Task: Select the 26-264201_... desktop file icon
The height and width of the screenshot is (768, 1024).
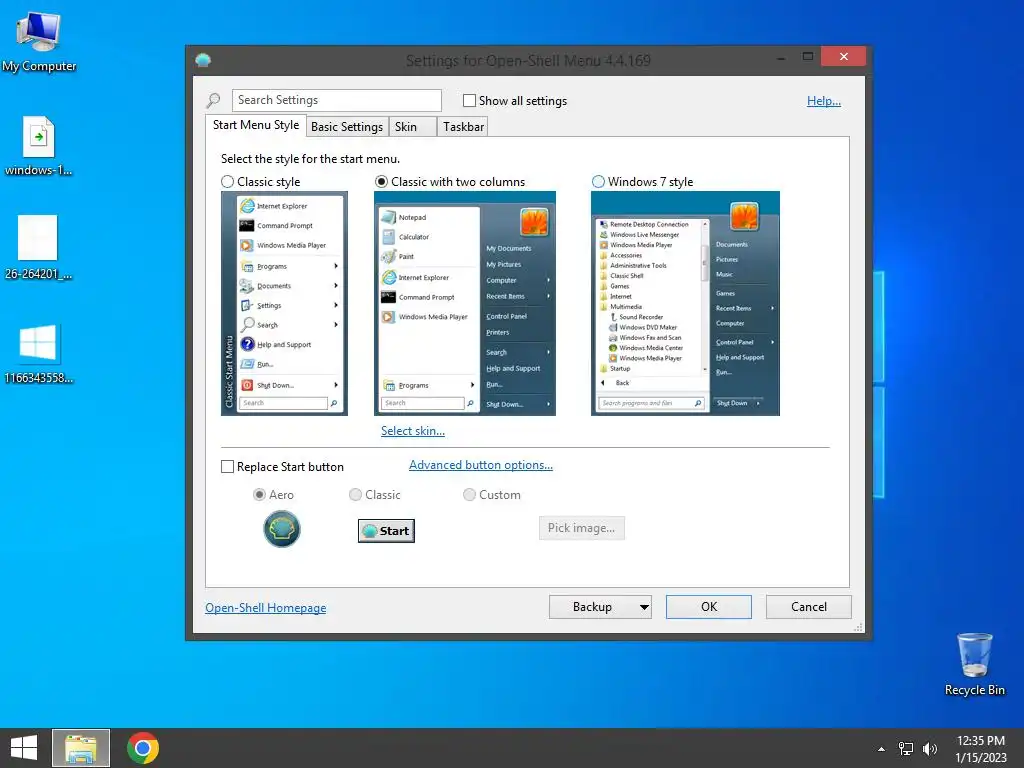Action: (x=38, y=247)
